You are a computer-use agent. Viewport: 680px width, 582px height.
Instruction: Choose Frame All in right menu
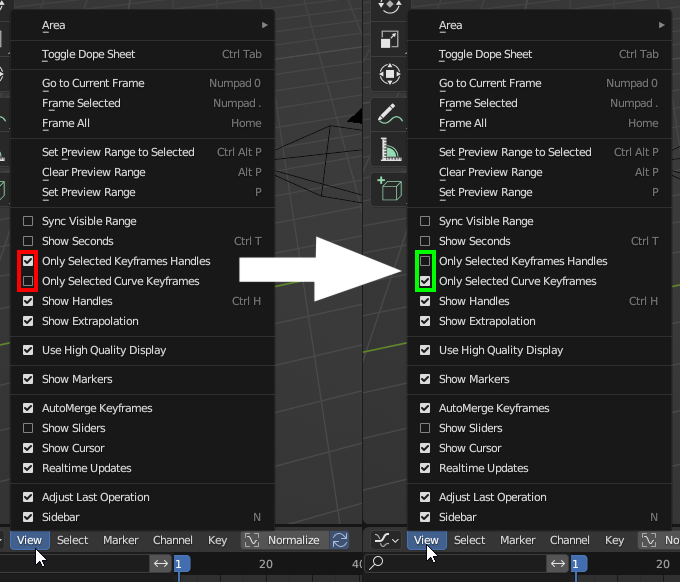click(539, 123)
